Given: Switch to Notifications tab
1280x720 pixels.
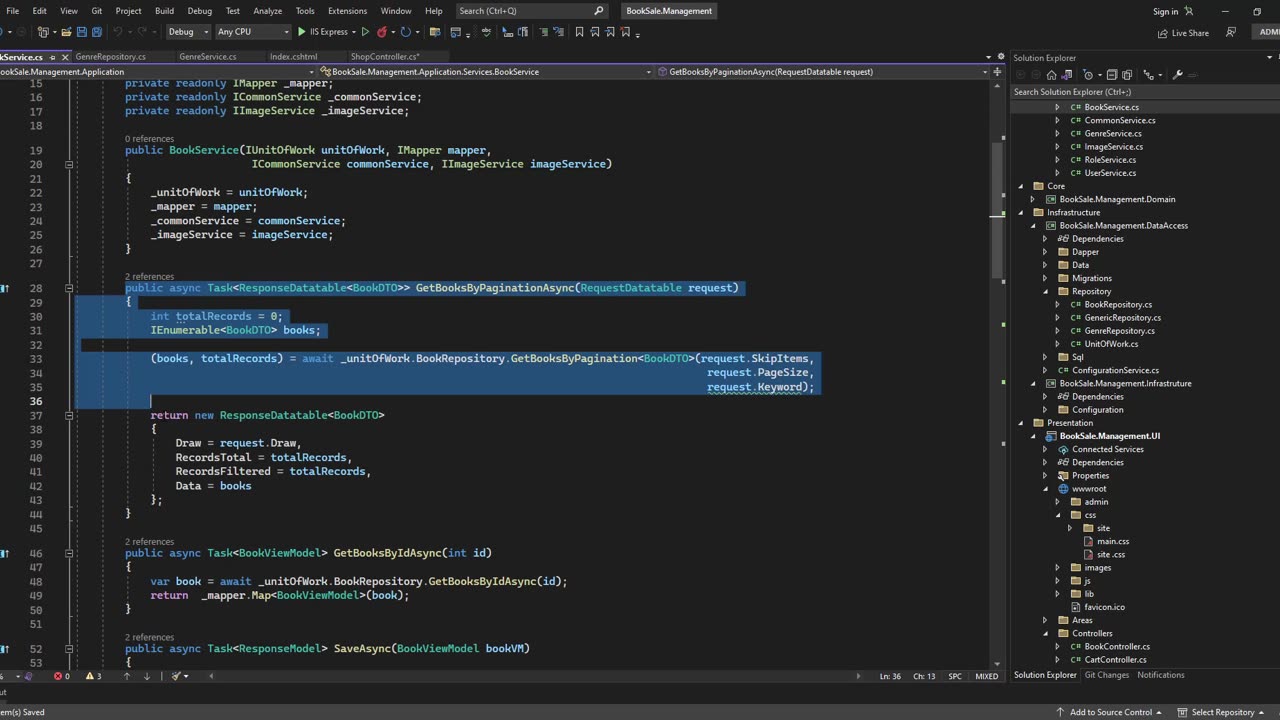Looking at the screenshot, I should click(1161, 675).
